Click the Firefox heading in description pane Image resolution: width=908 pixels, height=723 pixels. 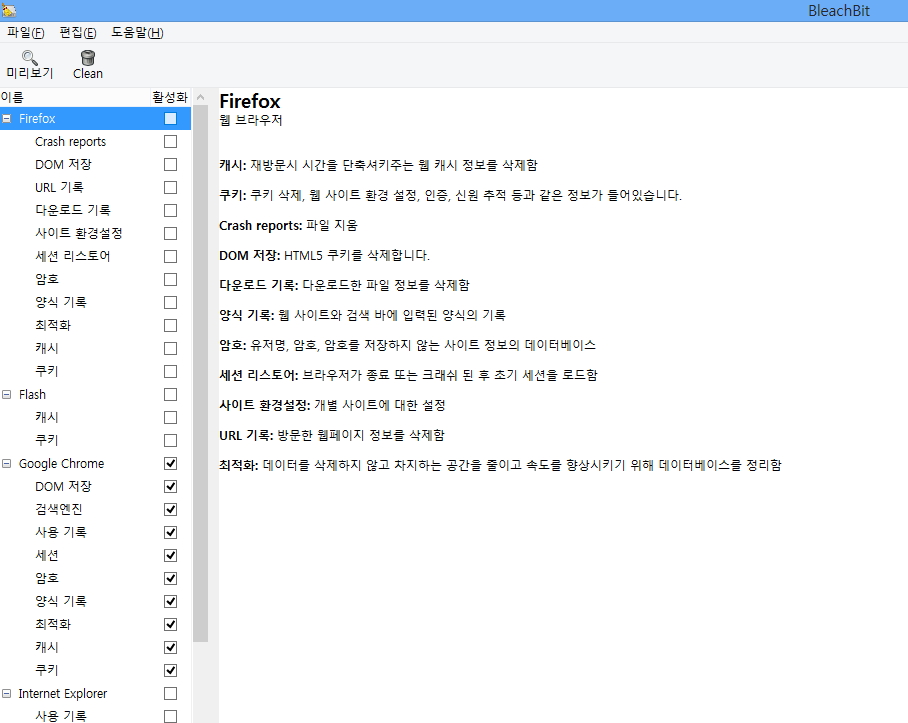coord(250,101)
